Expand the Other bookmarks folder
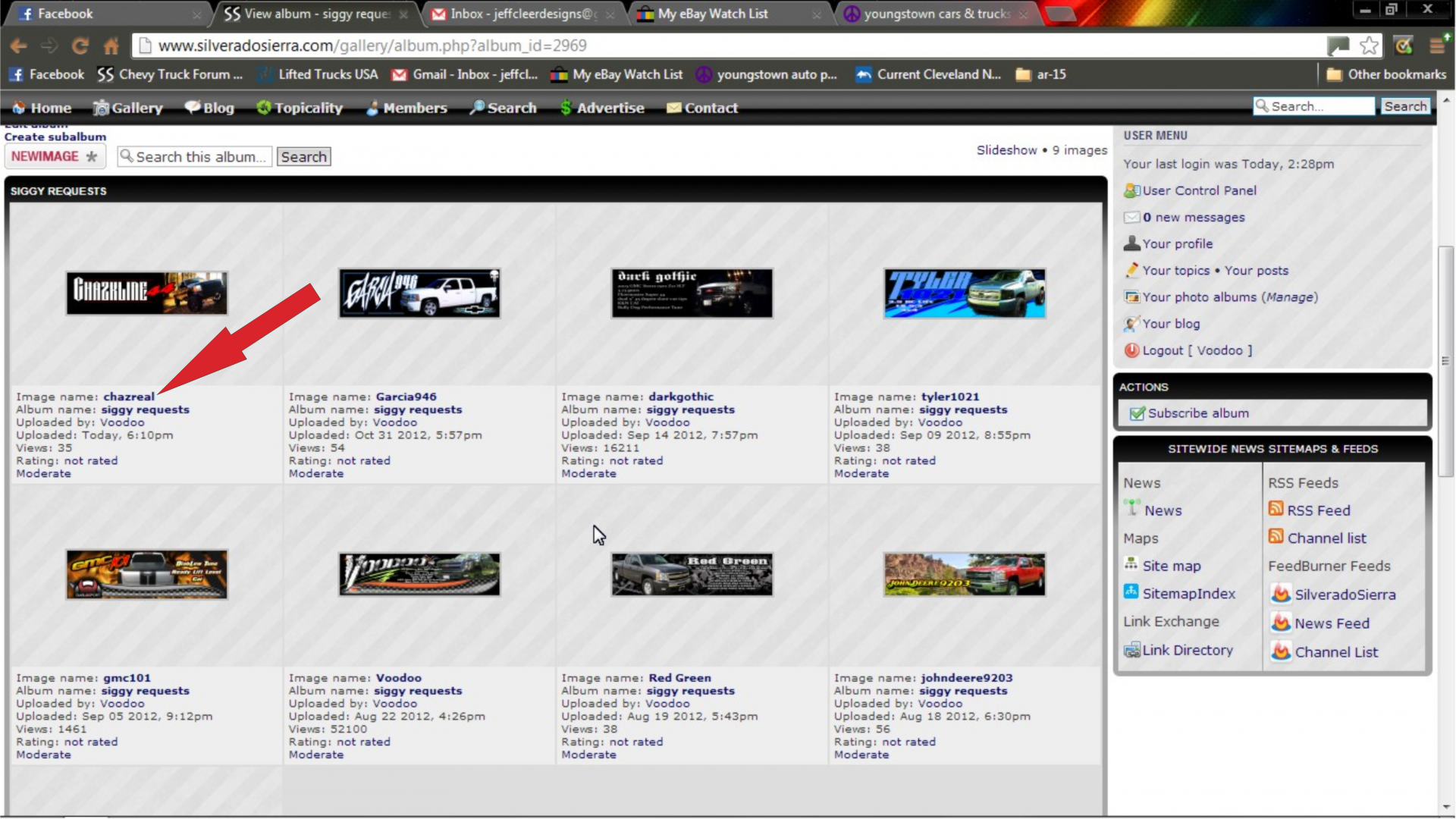This screenshot has height=819, width=1456. 1387,74
